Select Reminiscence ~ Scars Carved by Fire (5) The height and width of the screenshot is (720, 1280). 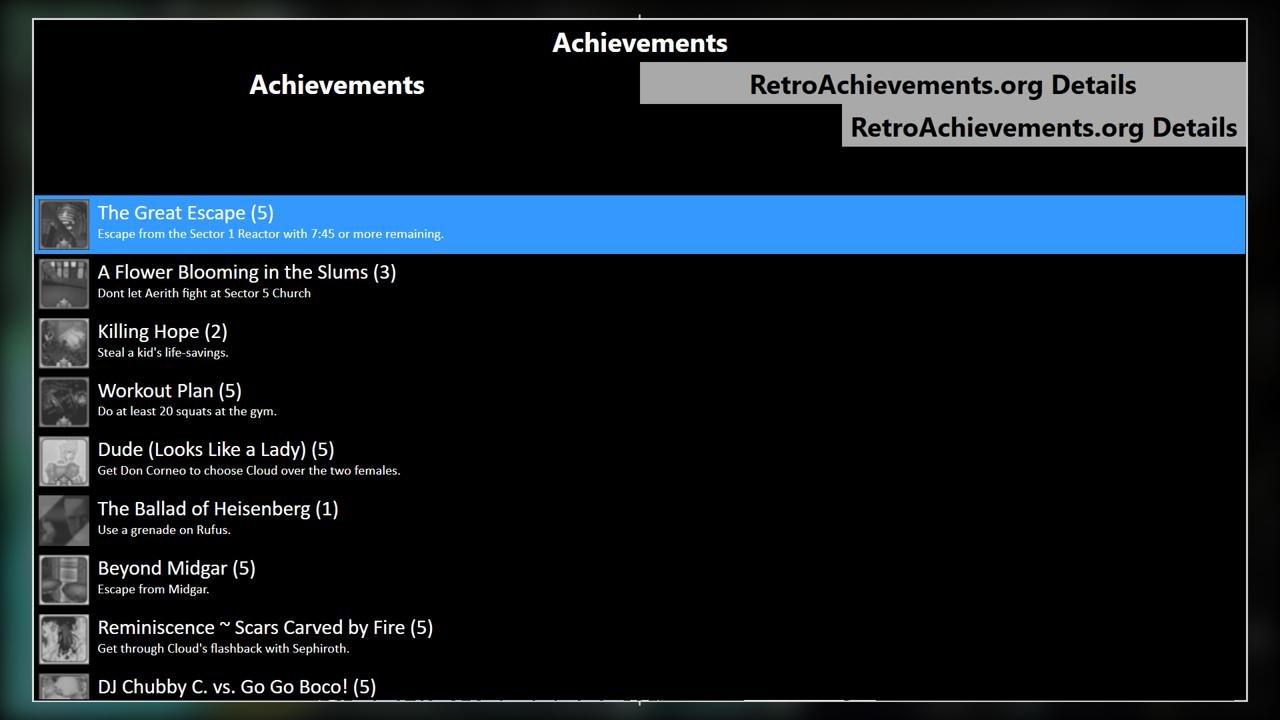(x=266, y=627)
